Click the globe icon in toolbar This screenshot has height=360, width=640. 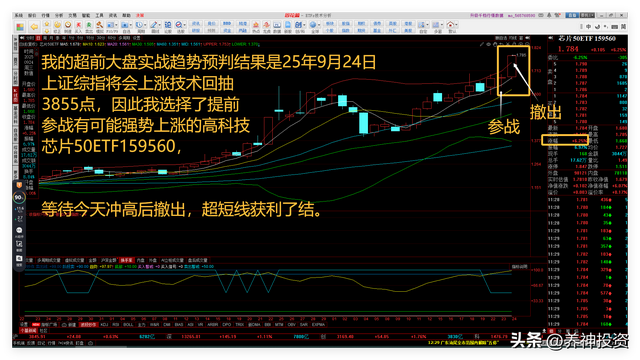point(313,24)
